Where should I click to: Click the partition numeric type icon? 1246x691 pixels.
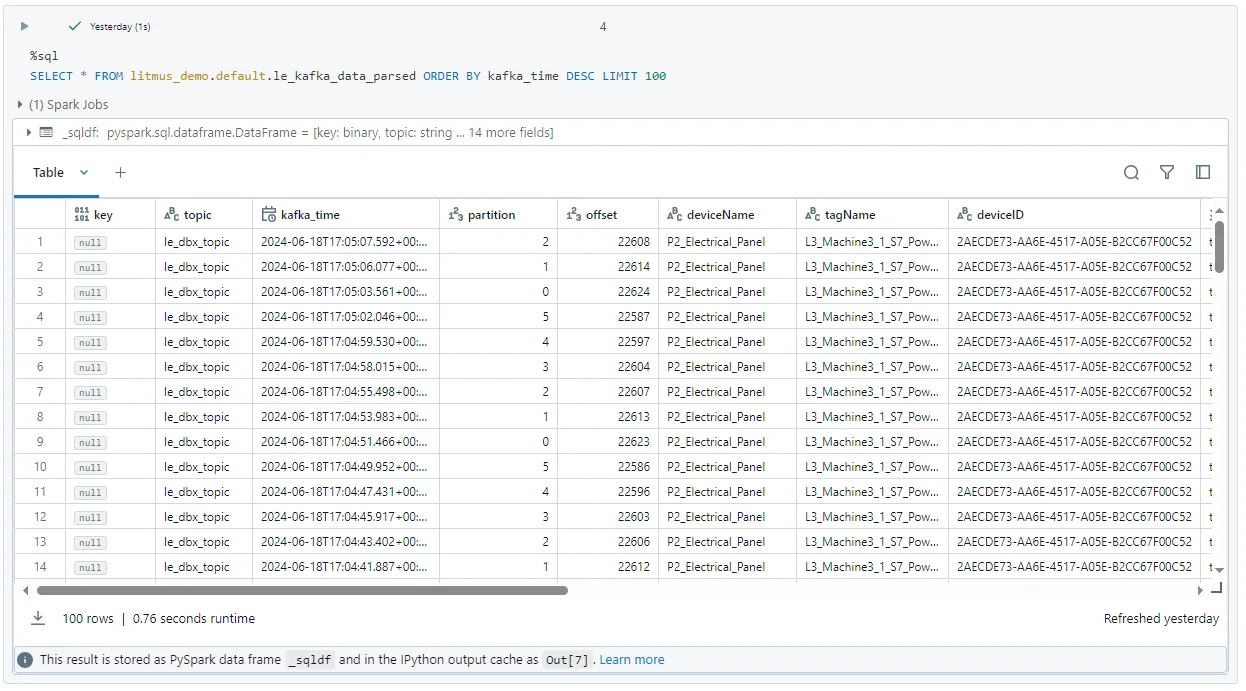tap(456, 214)
